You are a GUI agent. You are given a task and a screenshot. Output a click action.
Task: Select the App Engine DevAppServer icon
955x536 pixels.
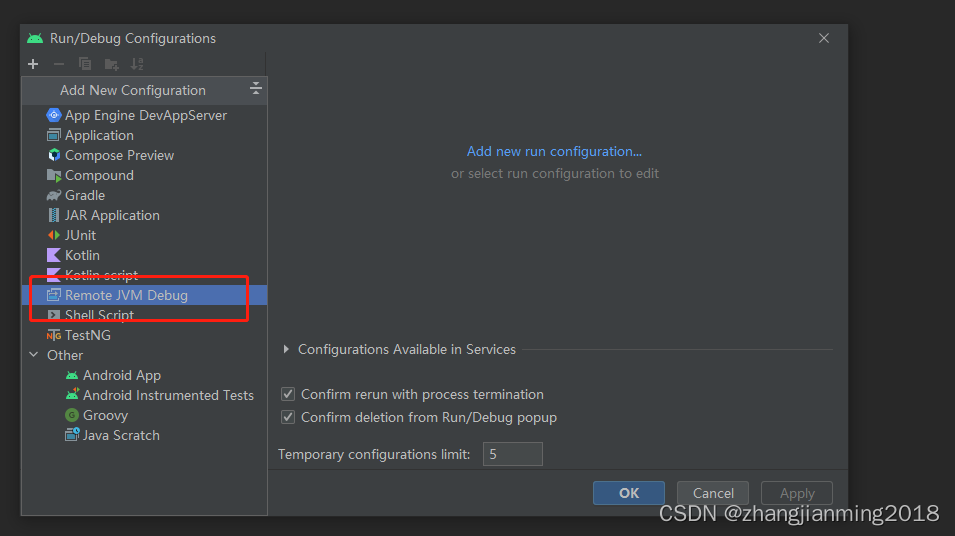pyautogui.click(x=54, y=115)
